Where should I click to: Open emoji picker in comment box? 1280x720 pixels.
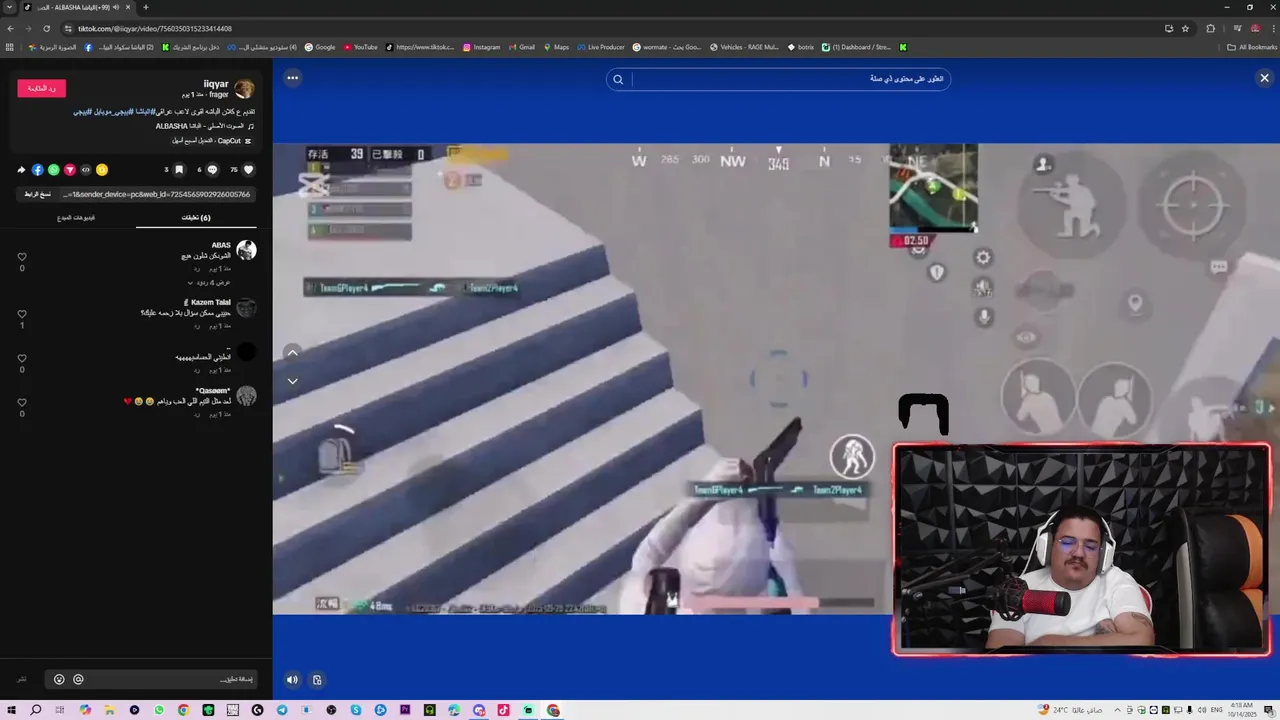[x=59, y=679]
